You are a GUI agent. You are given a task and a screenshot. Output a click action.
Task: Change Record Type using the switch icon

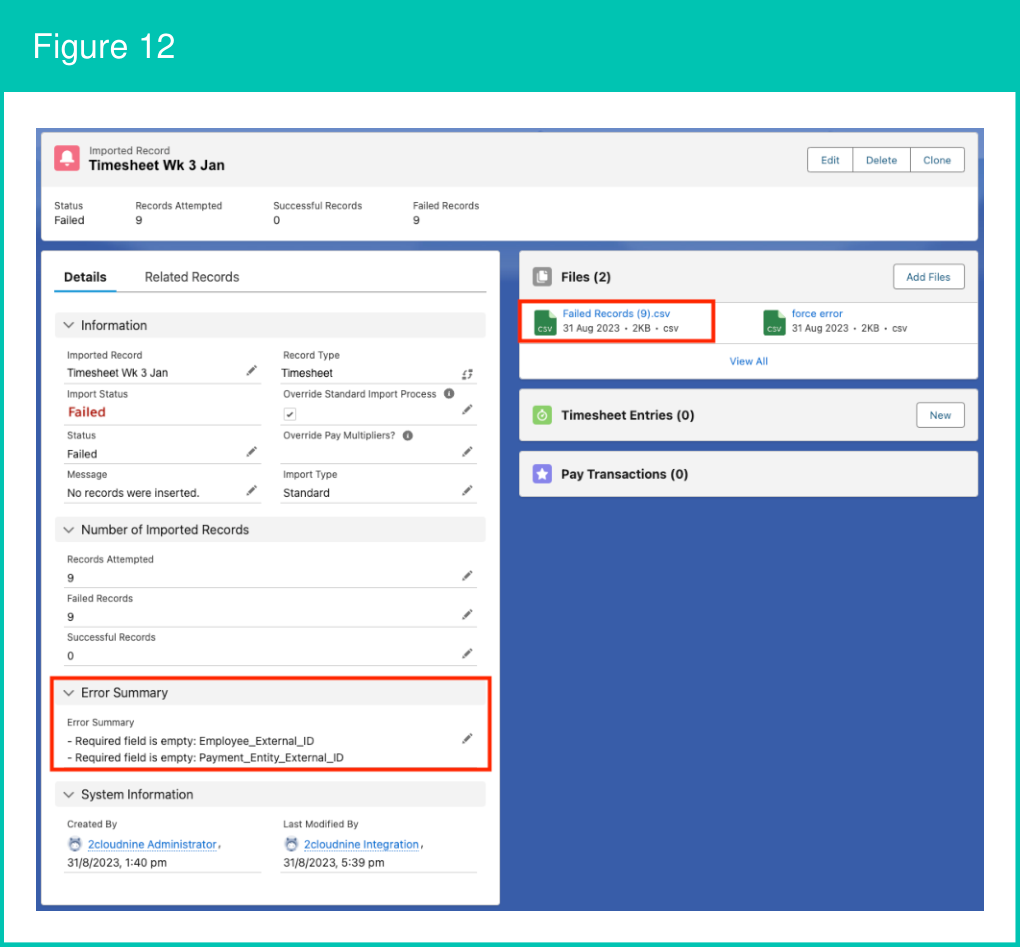click(467, 374)
